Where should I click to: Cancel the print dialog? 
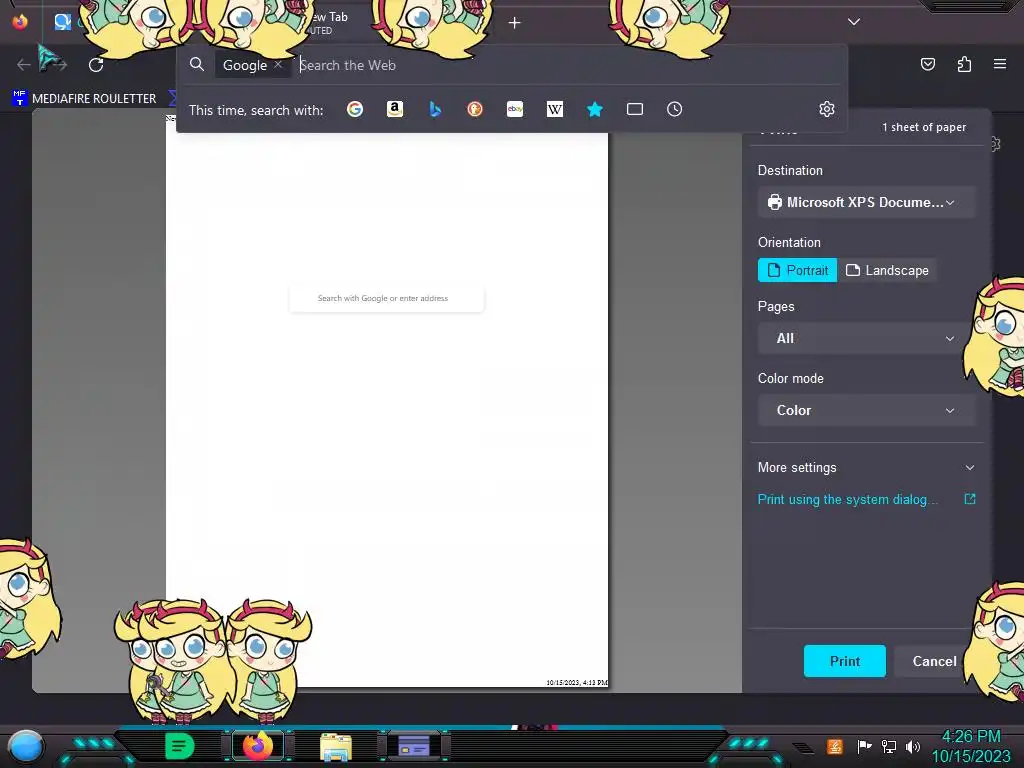[934, 661]
